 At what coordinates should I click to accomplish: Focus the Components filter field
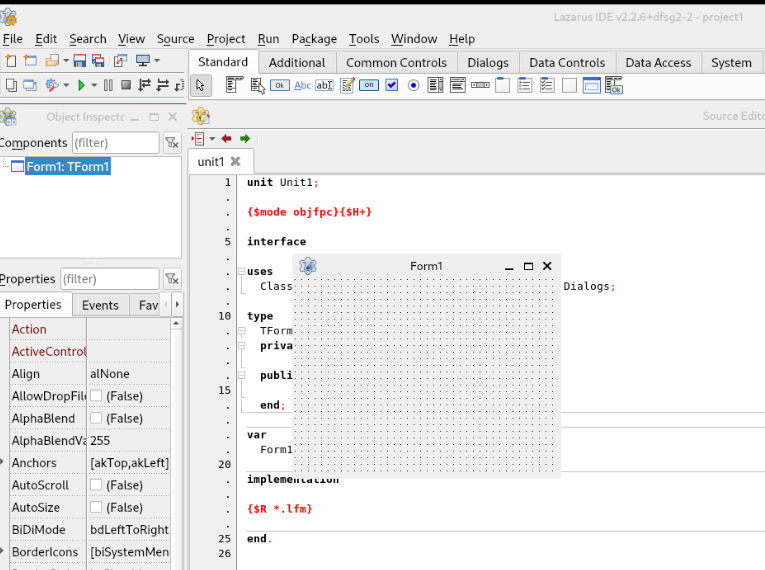116,142
